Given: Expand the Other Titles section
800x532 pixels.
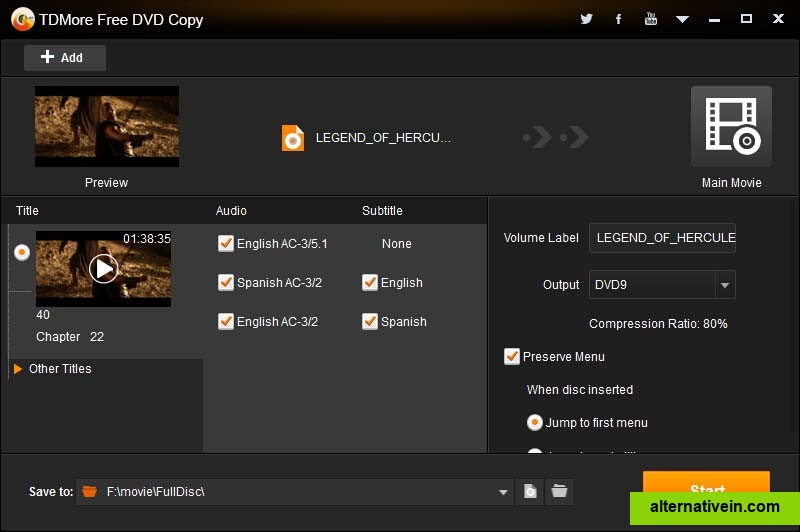Looking at the screenshot, I should 18,369.
